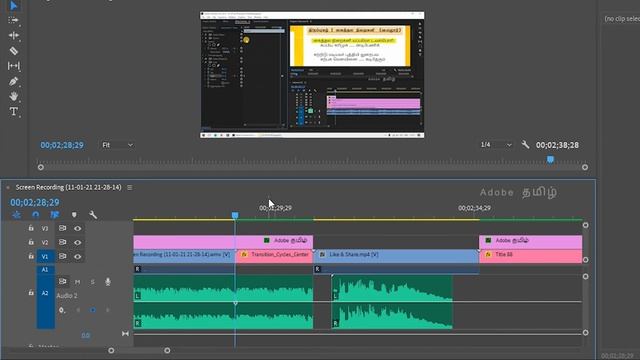This screenshot has height=360, width=640.
Task: Click Program Monitor scrub bar playhead
Action: pos(550,159)
